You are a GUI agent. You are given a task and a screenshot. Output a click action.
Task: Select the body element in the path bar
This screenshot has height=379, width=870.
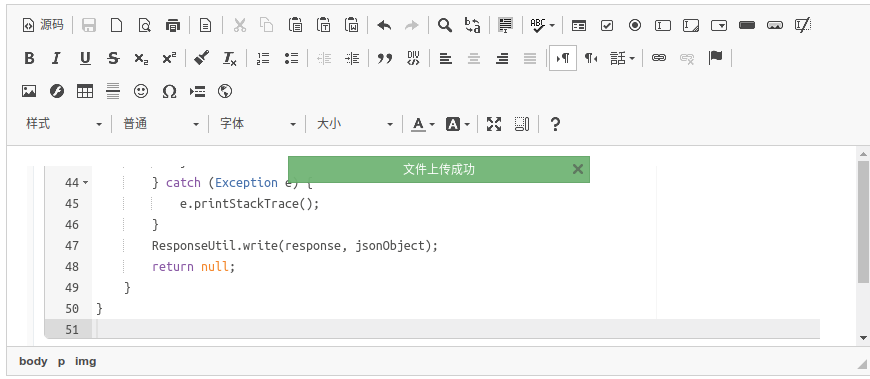[x=33, y=361]
